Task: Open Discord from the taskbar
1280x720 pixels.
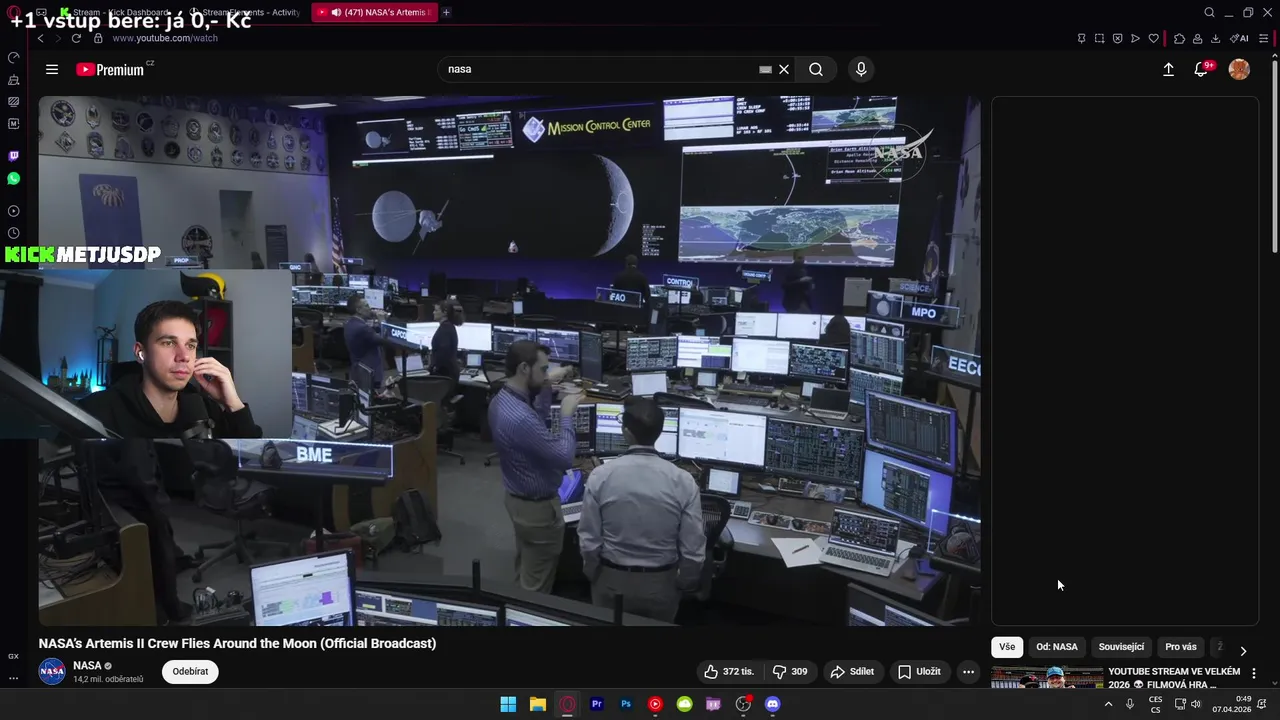Action: tap(772, 704)
